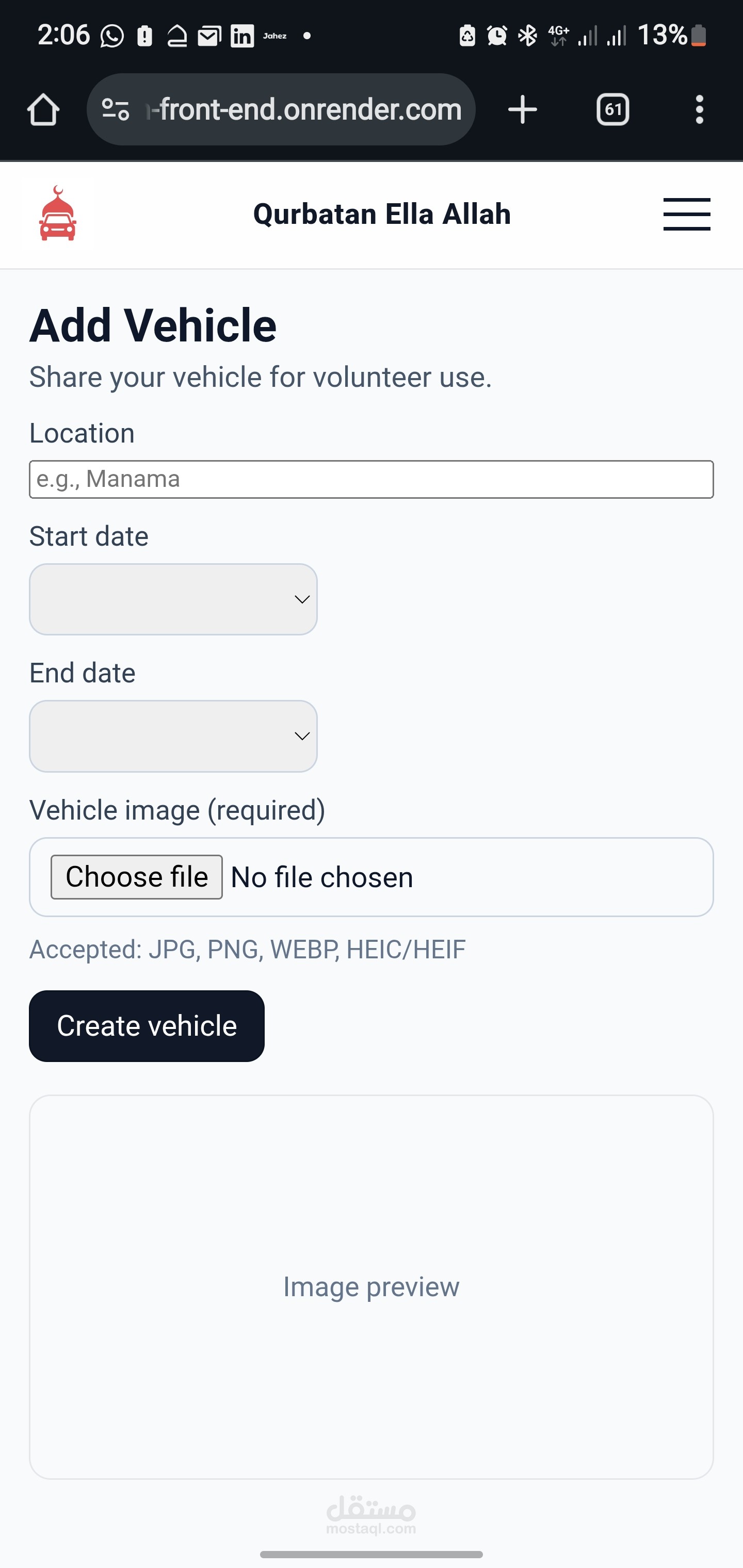Open the browser three-dot menu

(x=699, y=109)
